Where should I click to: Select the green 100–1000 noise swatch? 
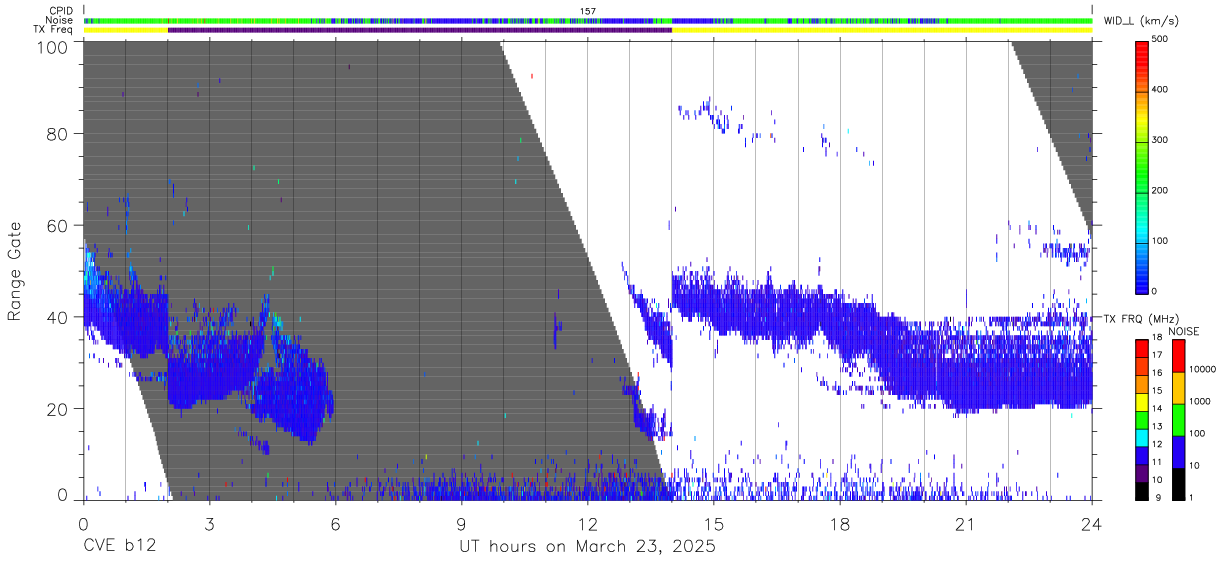(x=1177, y=420)
